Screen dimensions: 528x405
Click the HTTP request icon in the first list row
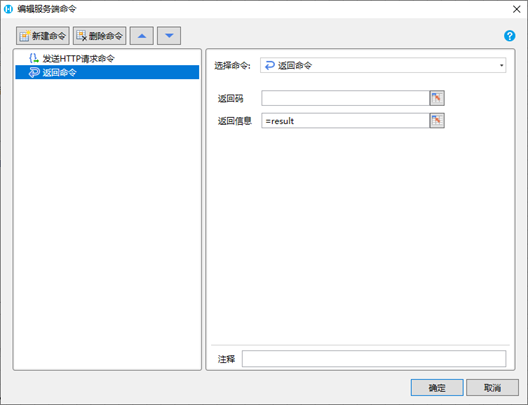click(34, 58)
